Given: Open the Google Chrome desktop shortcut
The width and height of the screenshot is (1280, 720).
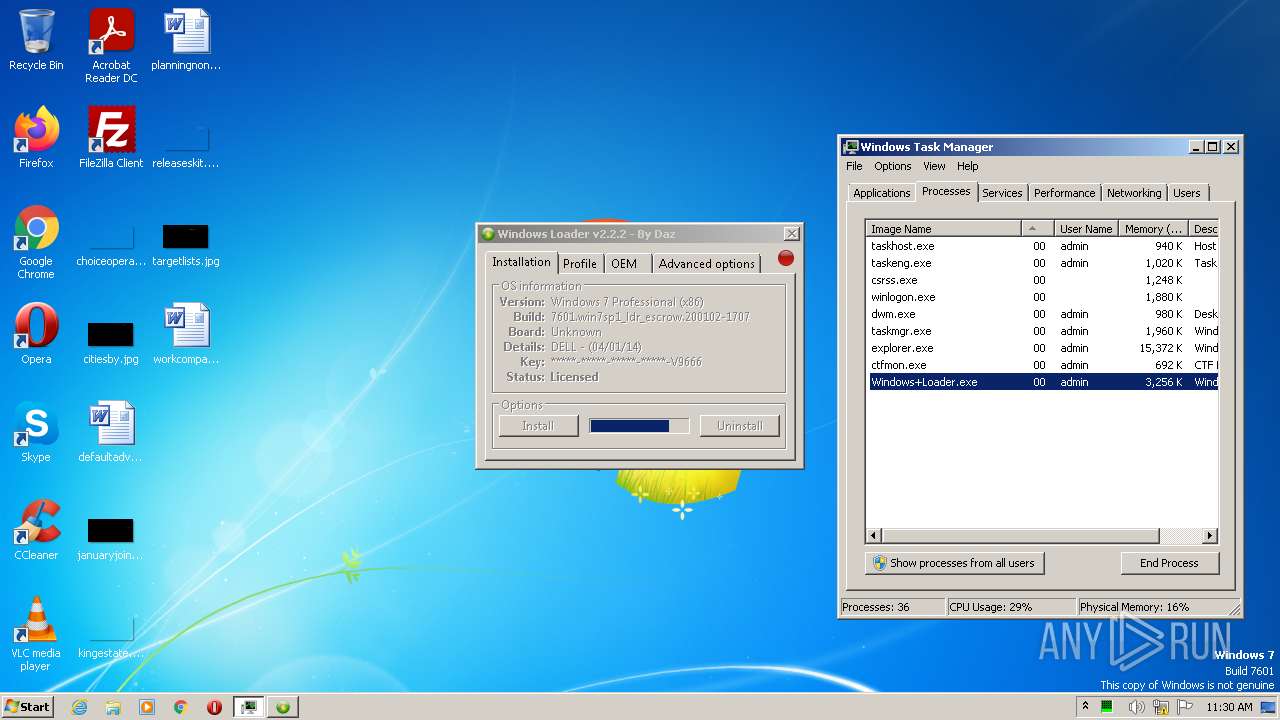Looking at the screenshot, I should coord(36,242).
